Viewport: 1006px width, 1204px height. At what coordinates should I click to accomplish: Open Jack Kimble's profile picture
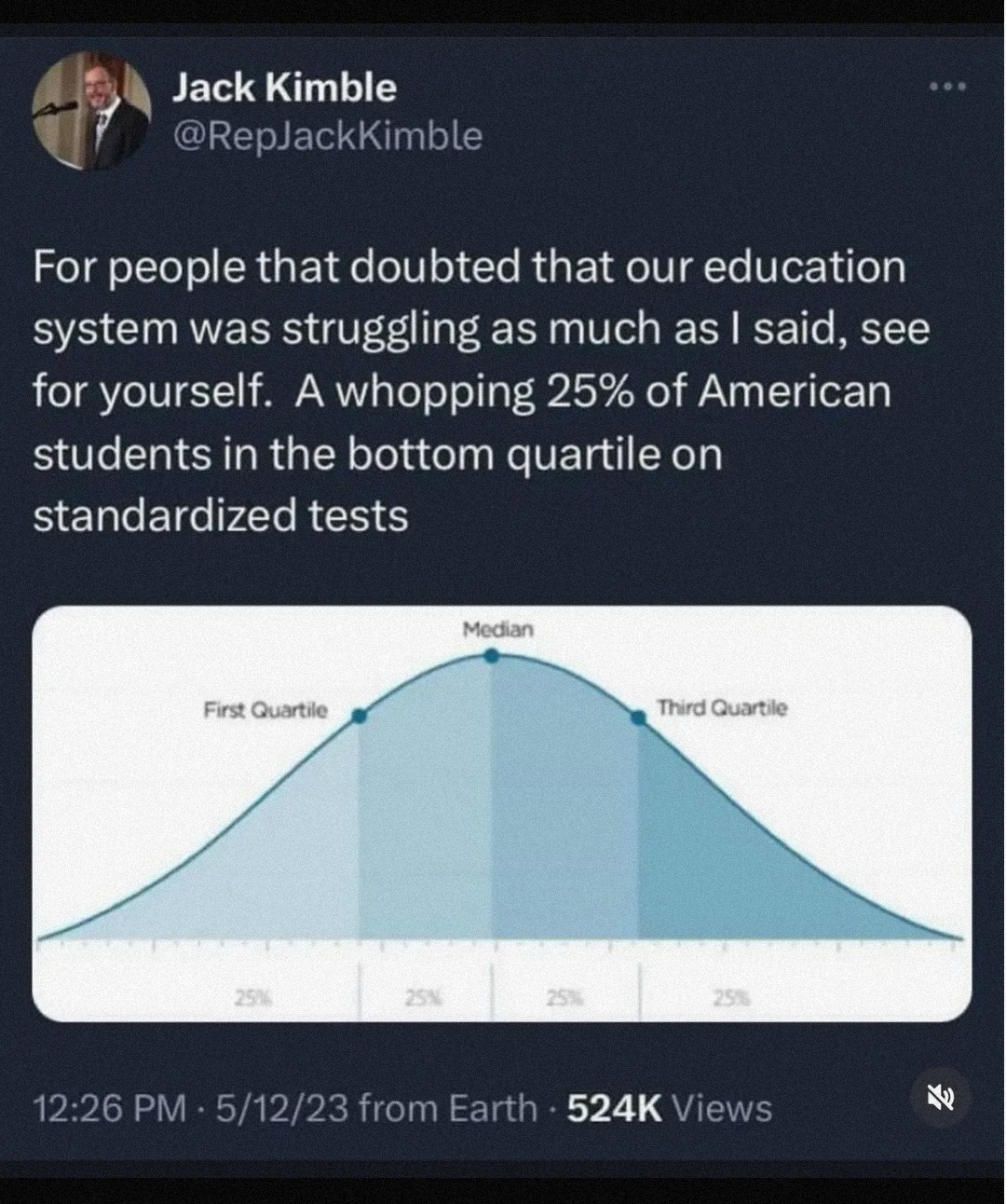point(91,111)
